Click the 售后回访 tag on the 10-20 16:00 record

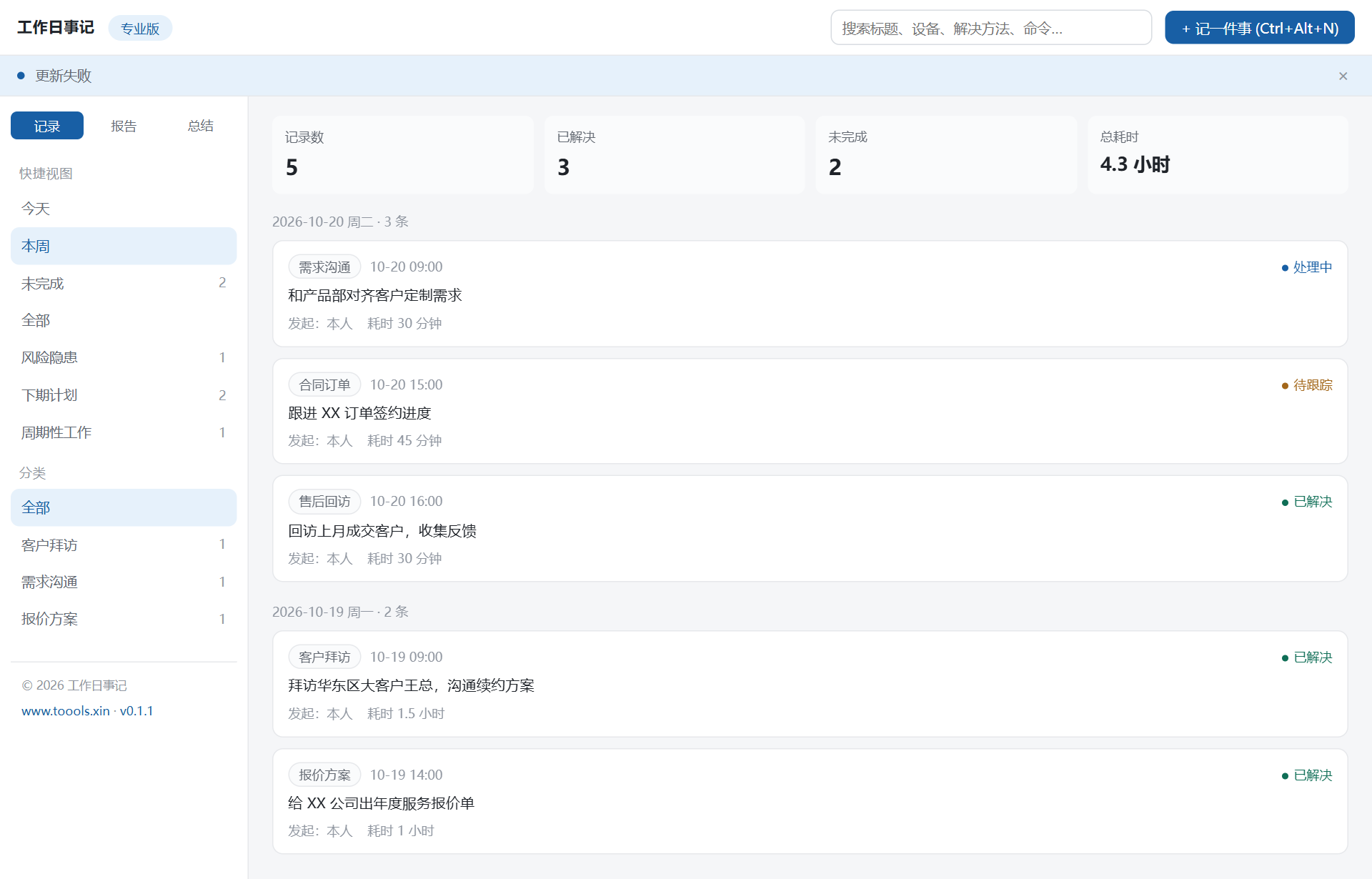tap(324, 502)
